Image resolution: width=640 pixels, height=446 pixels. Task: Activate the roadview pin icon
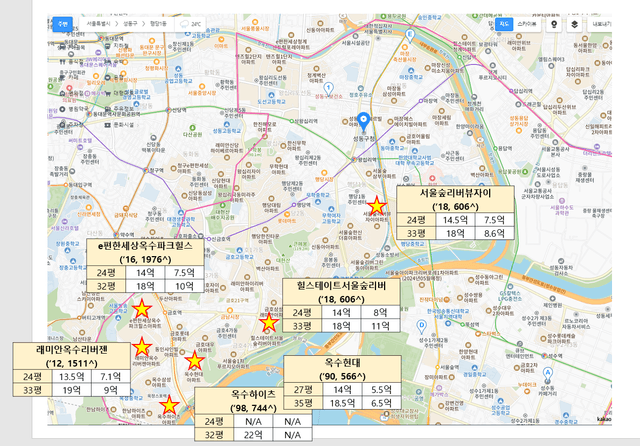(x=554, y=24)
